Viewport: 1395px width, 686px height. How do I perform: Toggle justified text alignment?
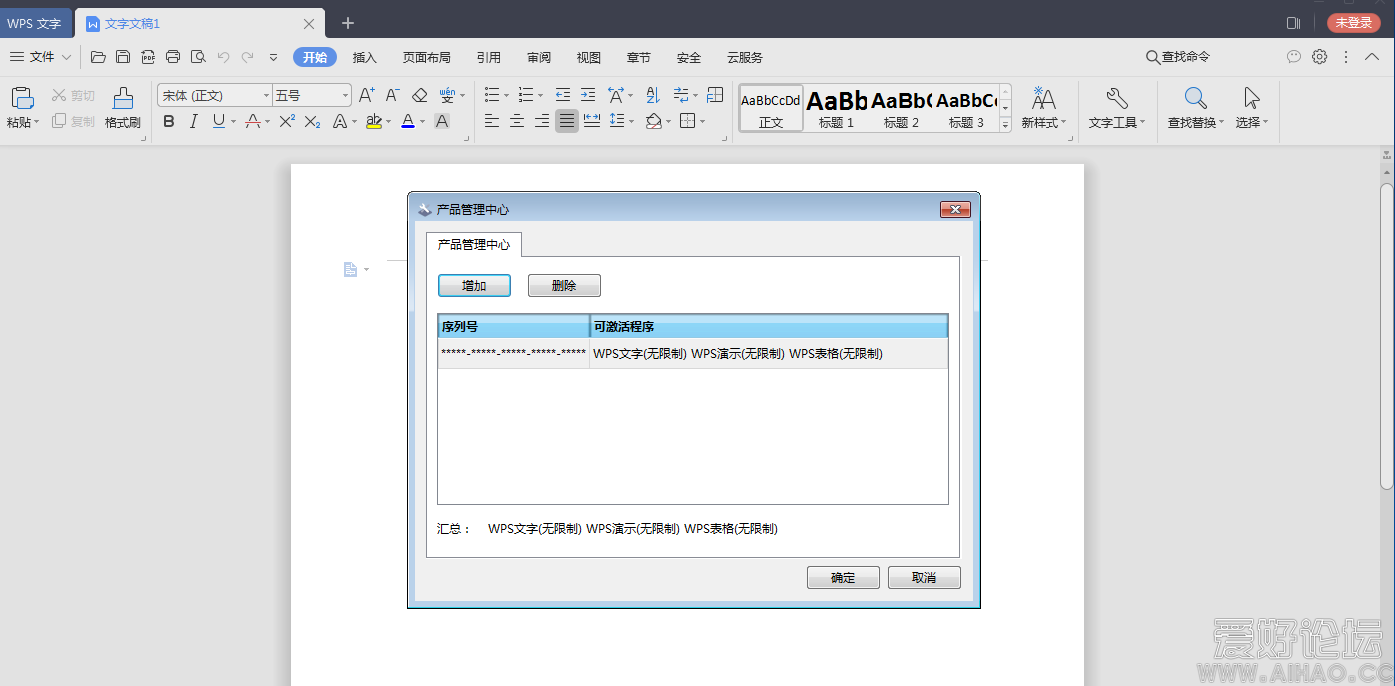click(567, 121)
